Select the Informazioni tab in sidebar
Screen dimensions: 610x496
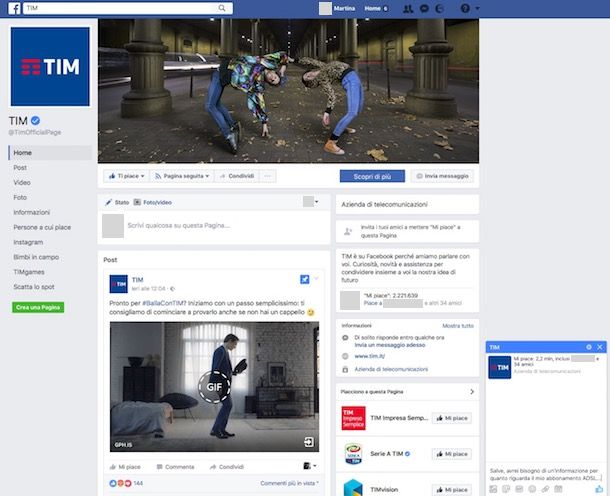click(32, 212)
